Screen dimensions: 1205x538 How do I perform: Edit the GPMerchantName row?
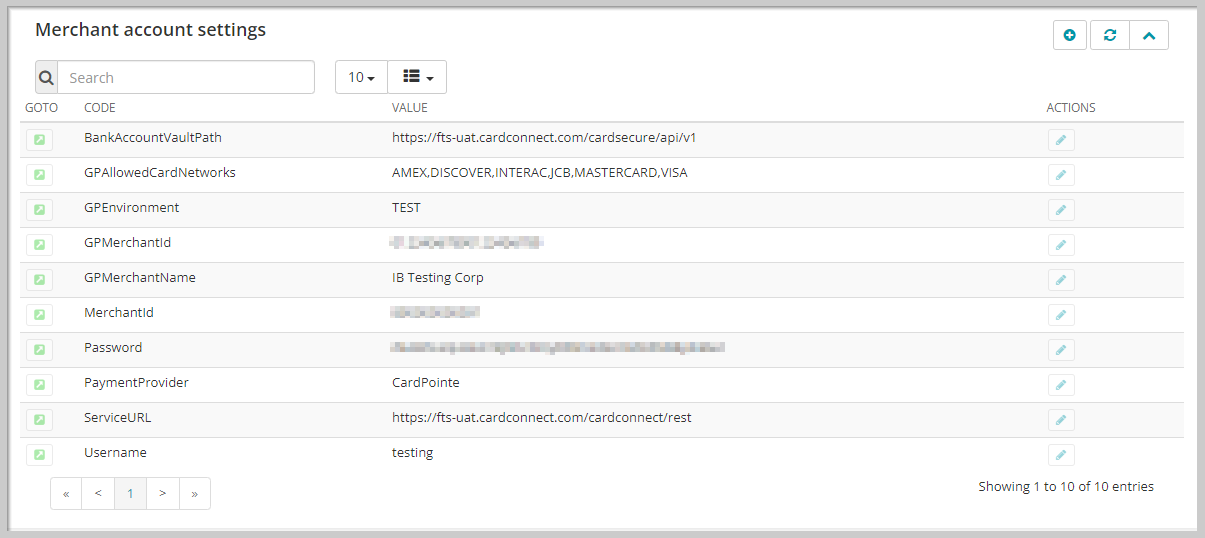tap(1061, 280)
